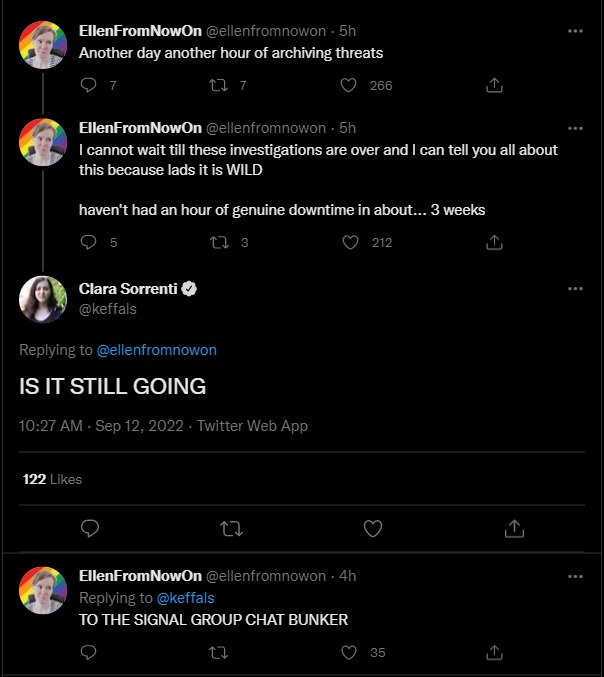The width and height of the screenshot is (604, 677).
Task: Like Clara Sorrenti's 'IS IT STILL GOING' tweet
Action: [x=373, y=527]
